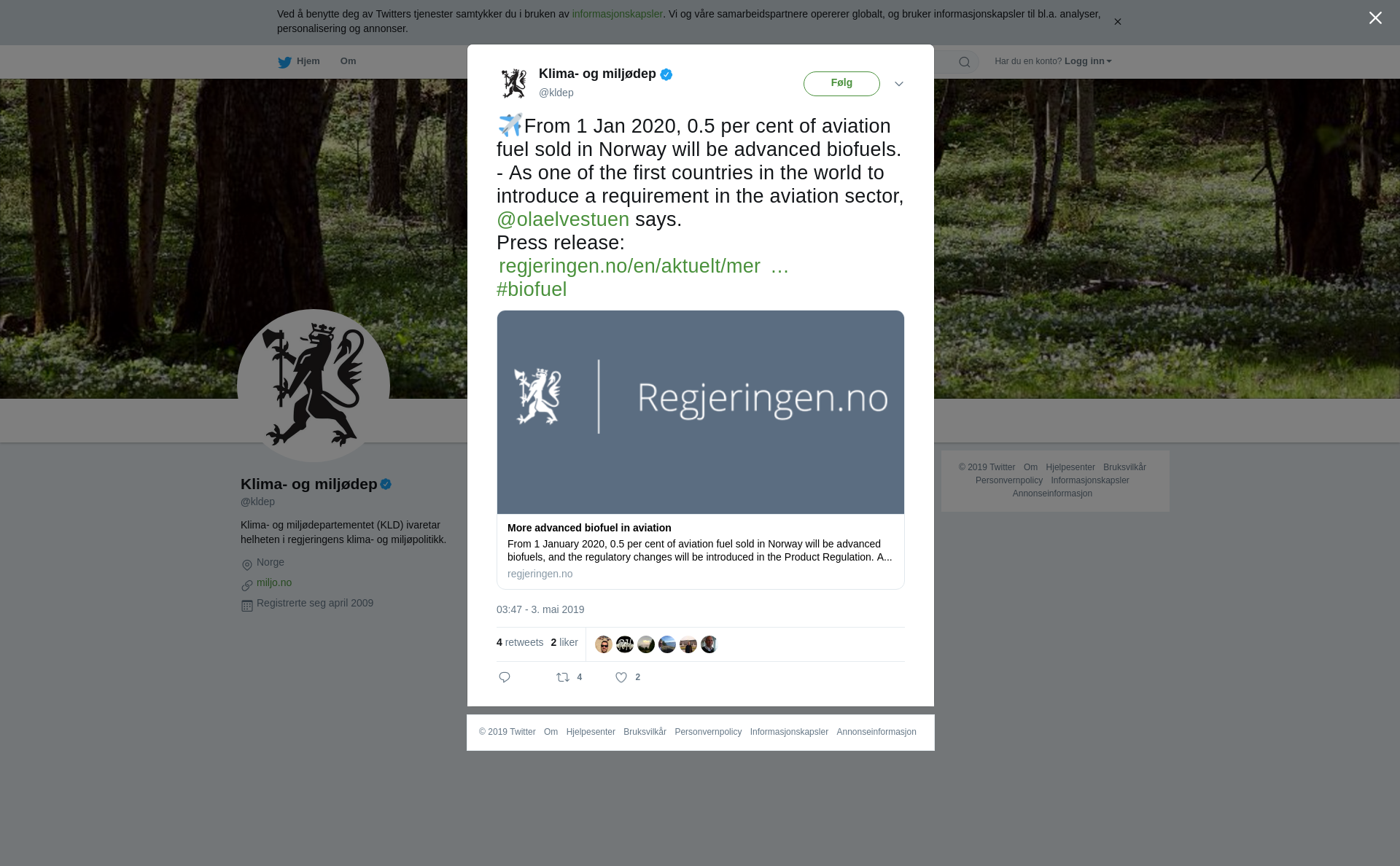This screenshot has height=866, width=1400.
Task: Click the retweet icon on the tweet
Action: pos(563,677)
